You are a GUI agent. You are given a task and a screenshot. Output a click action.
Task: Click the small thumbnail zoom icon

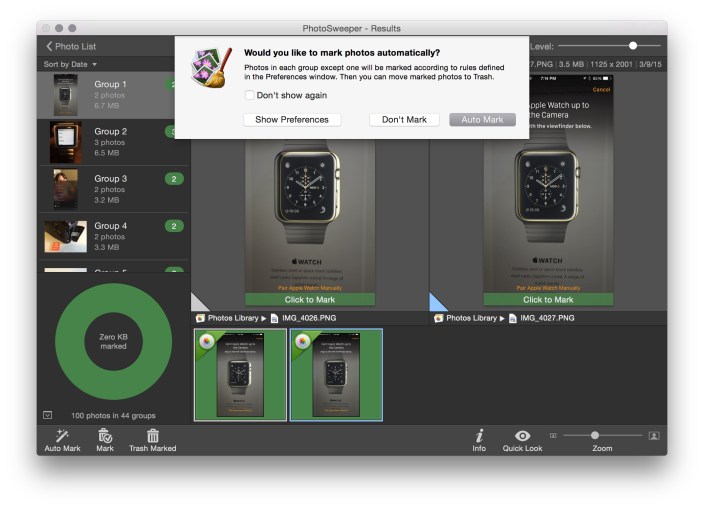tap(553, 435)
